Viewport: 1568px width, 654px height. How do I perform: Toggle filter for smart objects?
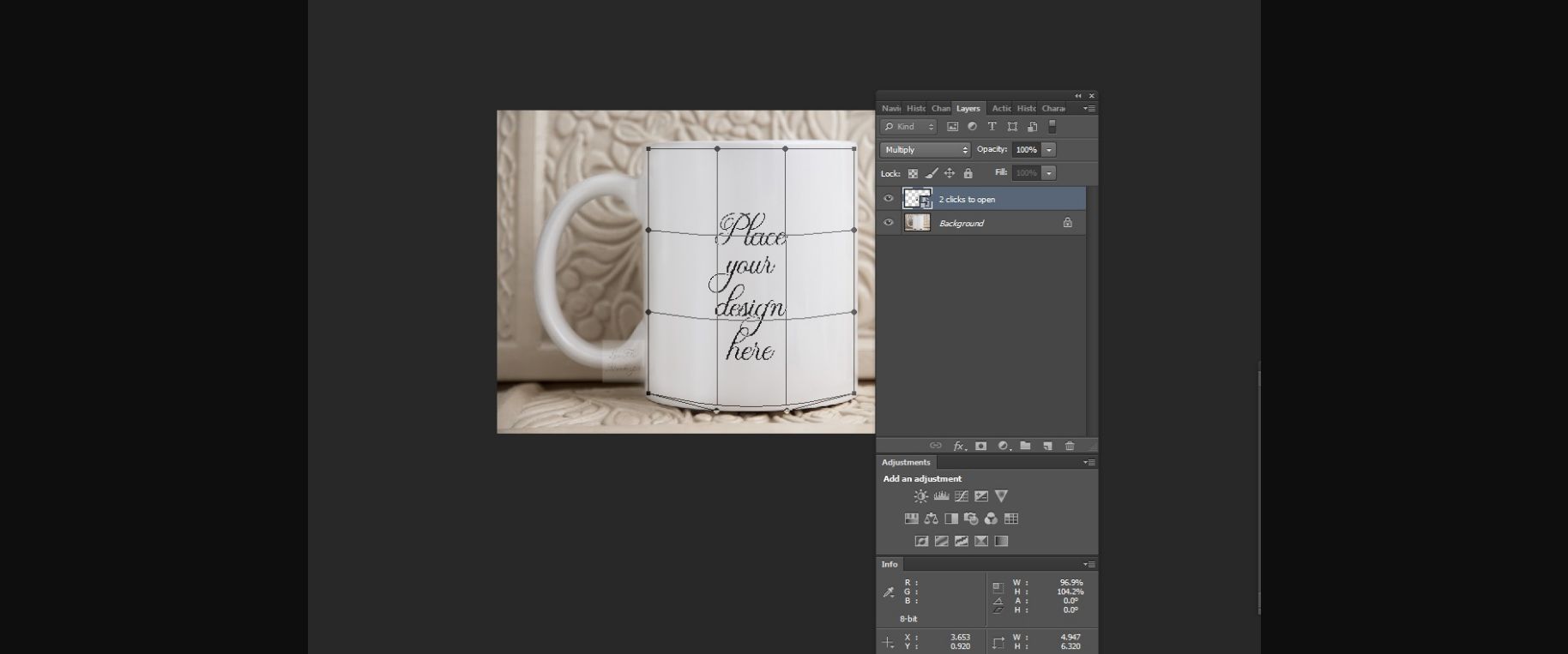1032,127
